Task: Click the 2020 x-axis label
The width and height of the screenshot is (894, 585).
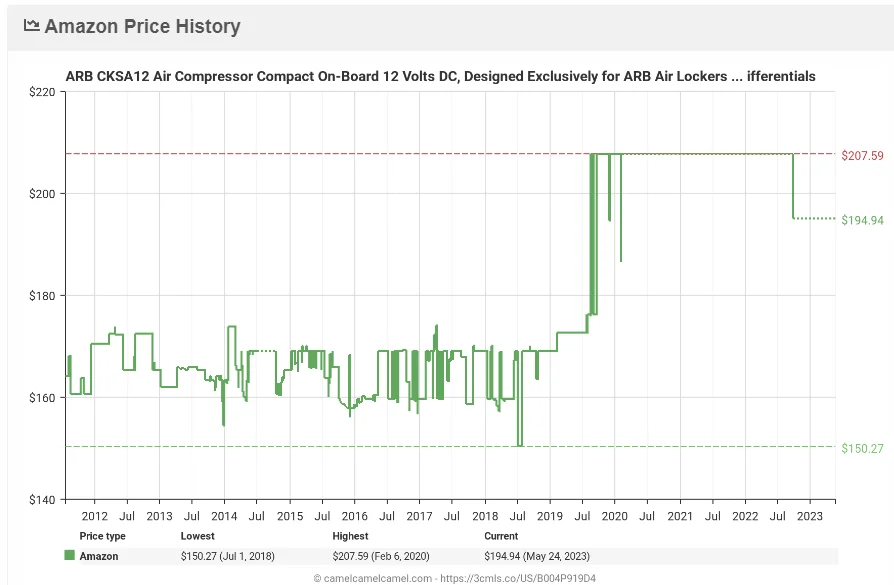Action: pyautogui.click(x=615, y=517)
